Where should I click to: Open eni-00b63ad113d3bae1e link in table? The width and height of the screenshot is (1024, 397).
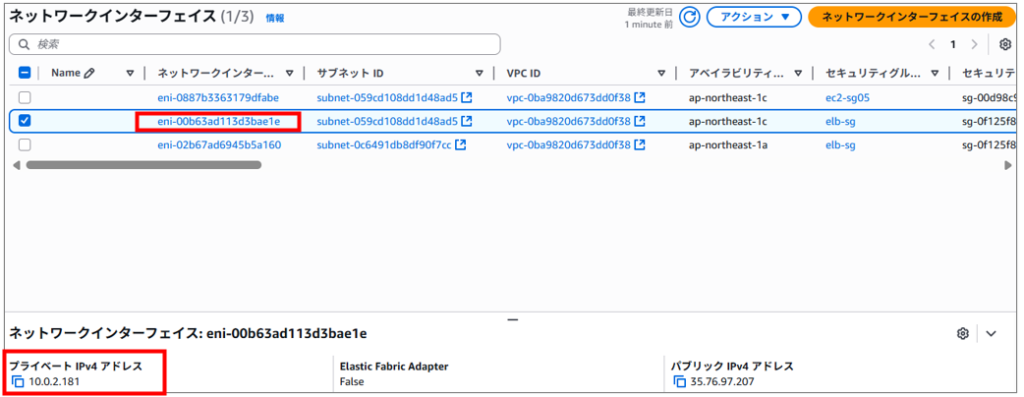[x=218, y=121]
